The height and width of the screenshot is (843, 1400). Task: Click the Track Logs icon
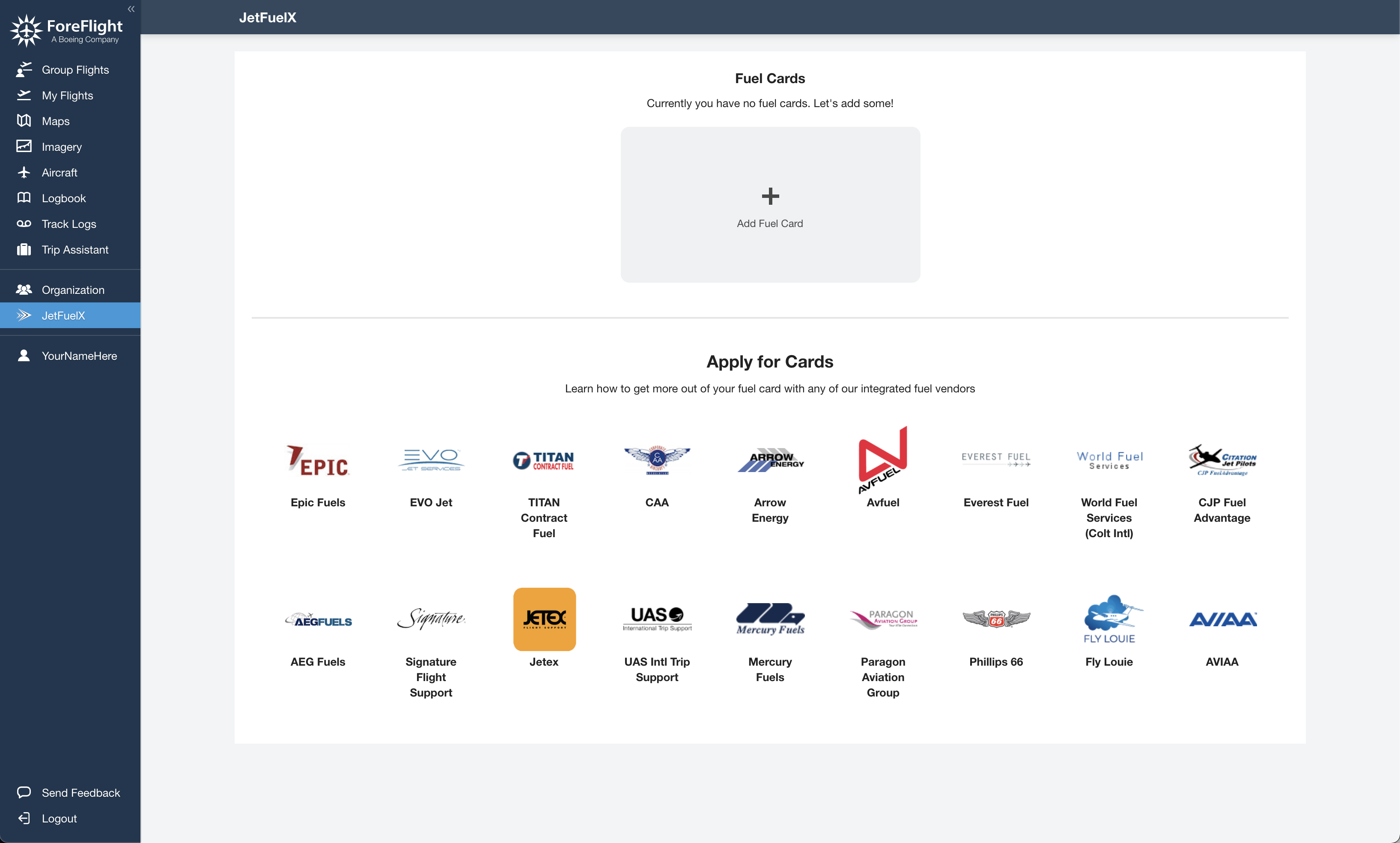[24, 223]
